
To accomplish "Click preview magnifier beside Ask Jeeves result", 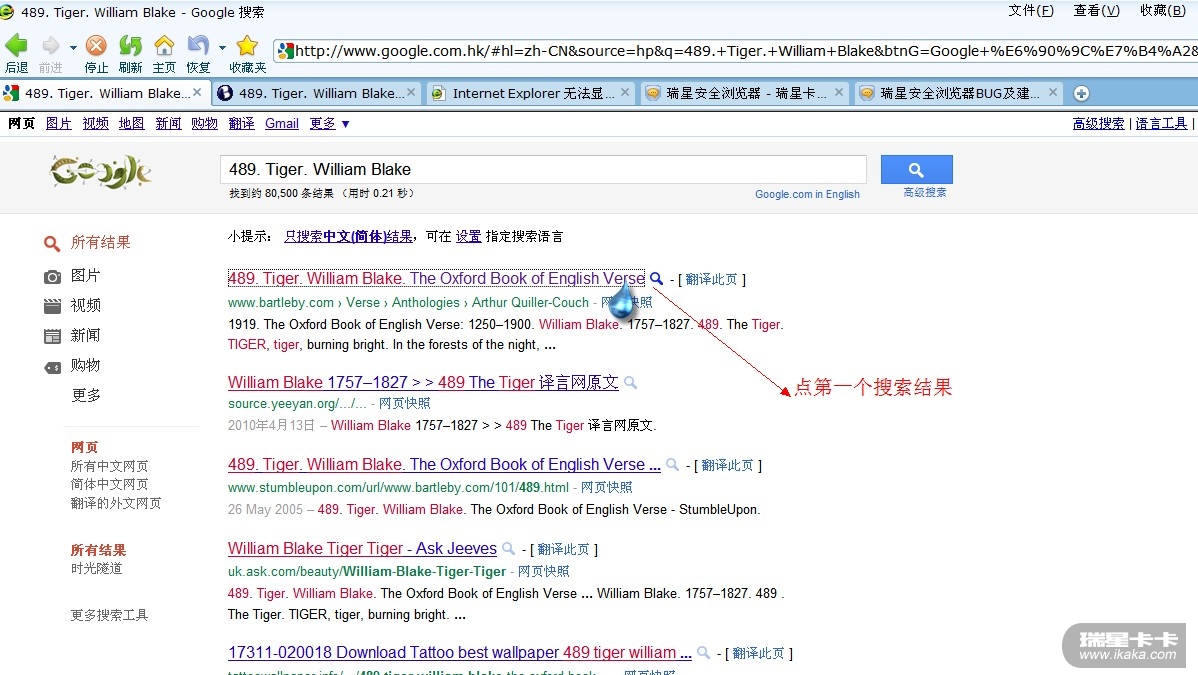I will (508, 548).
